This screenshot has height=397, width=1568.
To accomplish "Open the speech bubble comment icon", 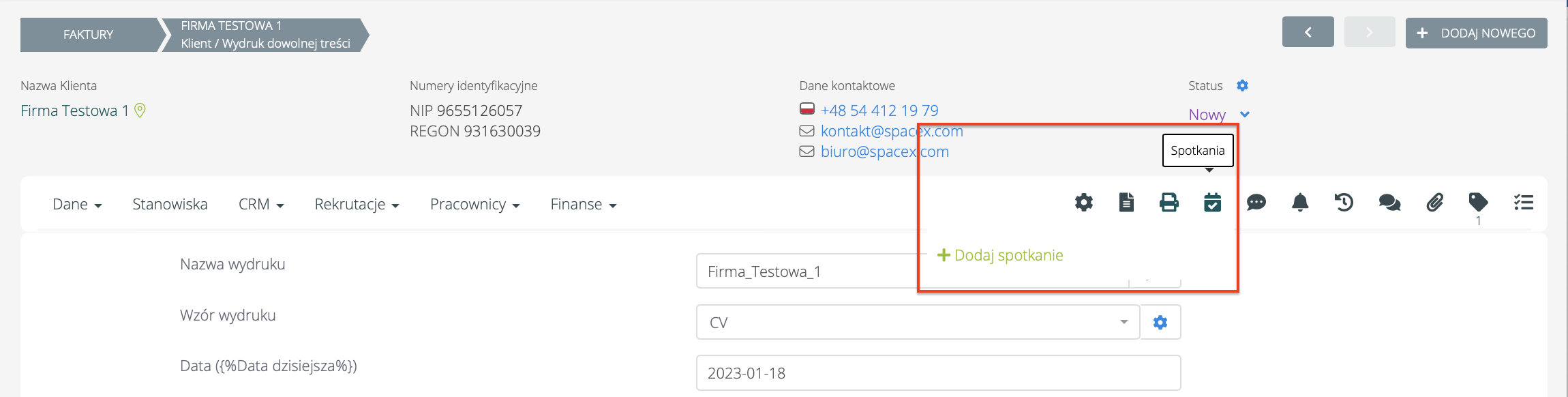I will coord(1256,203).
